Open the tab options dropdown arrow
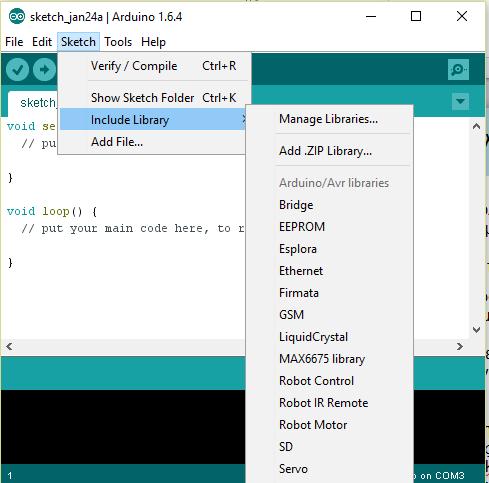 point(460,101)
